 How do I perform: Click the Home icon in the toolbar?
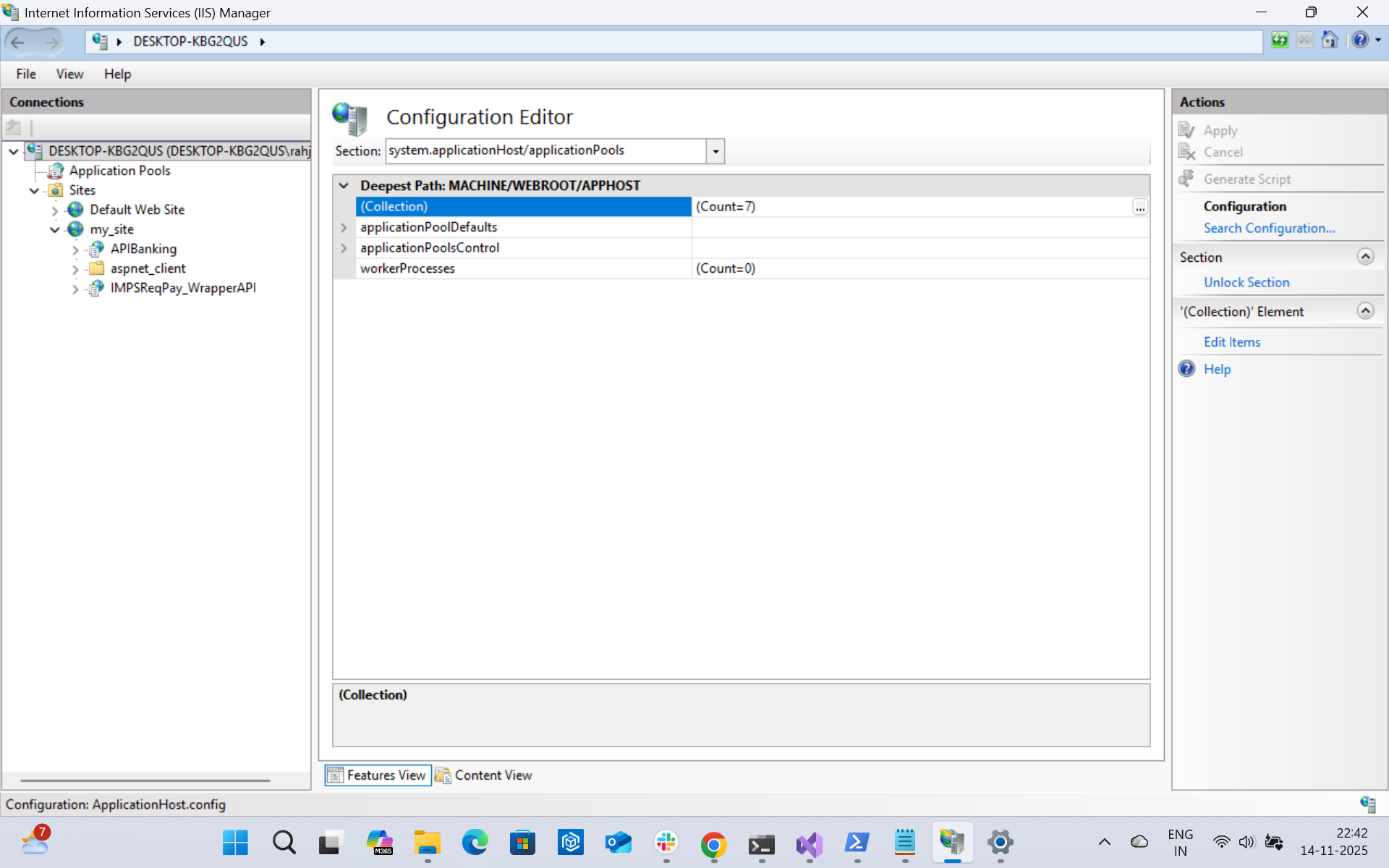[1329, 41]
